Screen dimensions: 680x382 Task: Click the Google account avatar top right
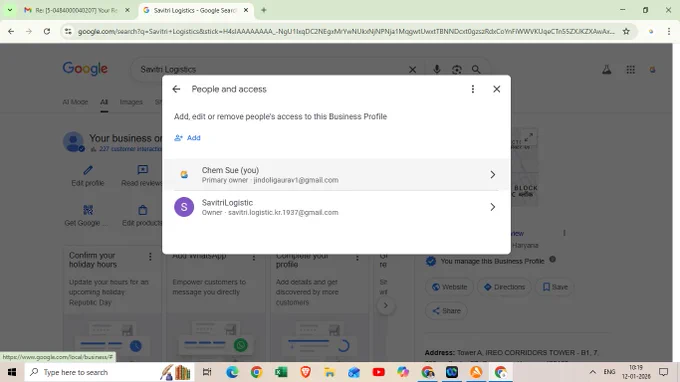[x=652, y=69]
